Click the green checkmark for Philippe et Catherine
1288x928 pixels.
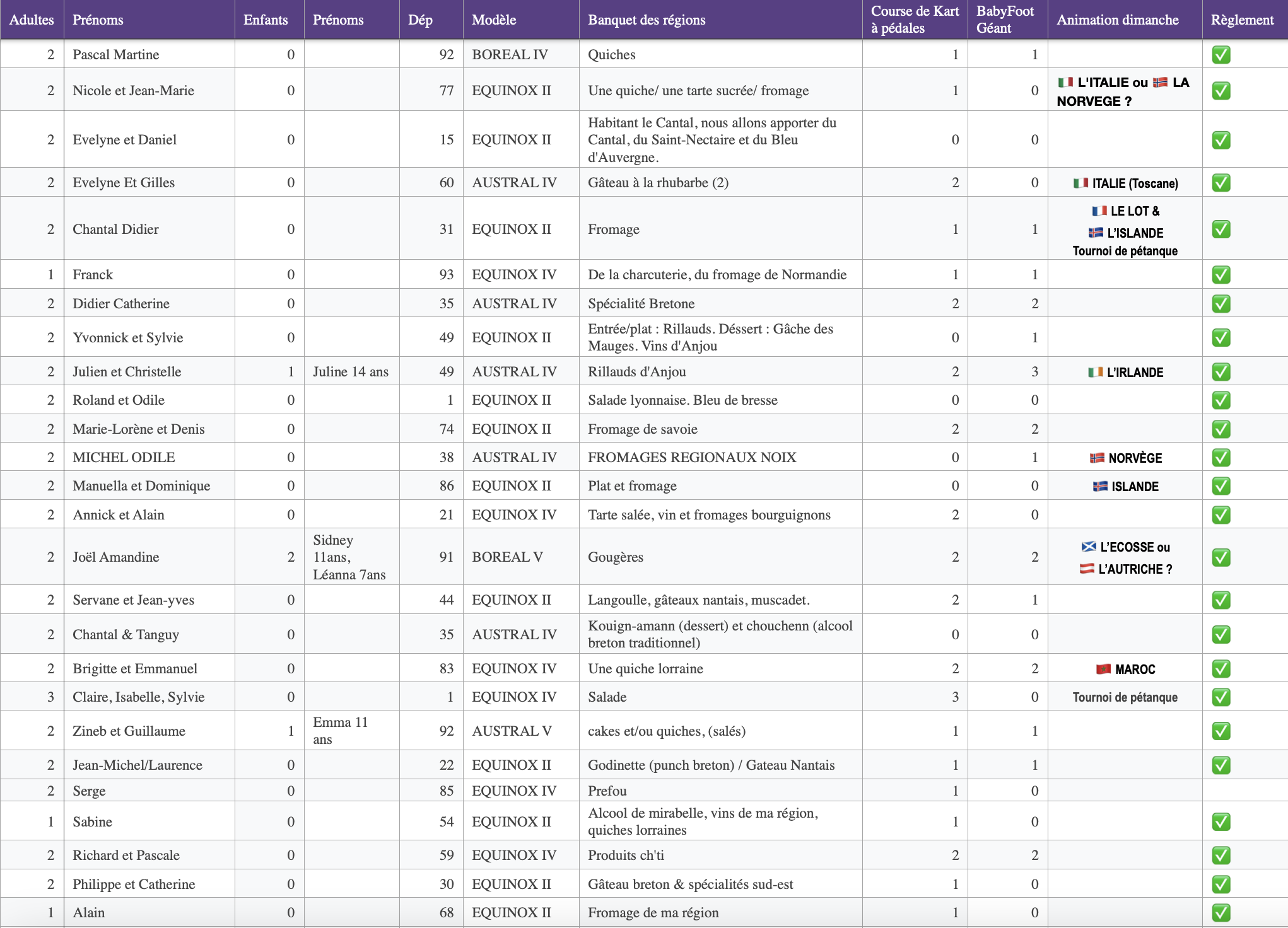tap(1221, 884)
